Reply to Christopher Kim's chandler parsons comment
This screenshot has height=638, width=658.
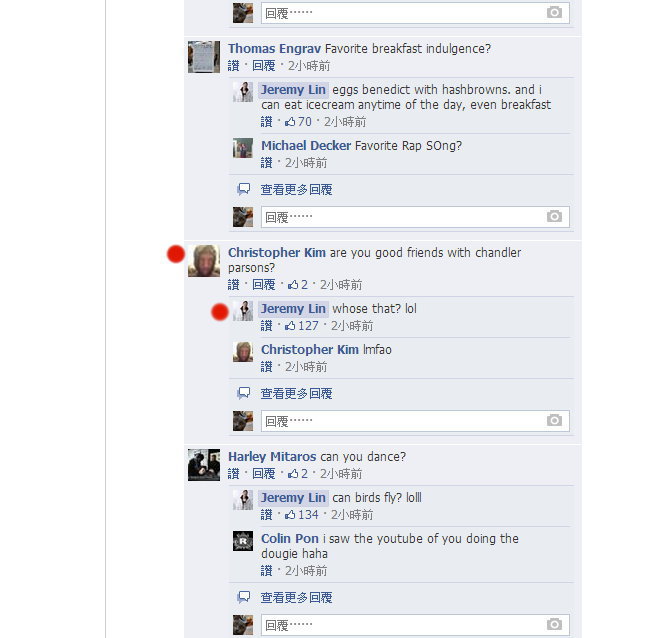click(264, 285)
